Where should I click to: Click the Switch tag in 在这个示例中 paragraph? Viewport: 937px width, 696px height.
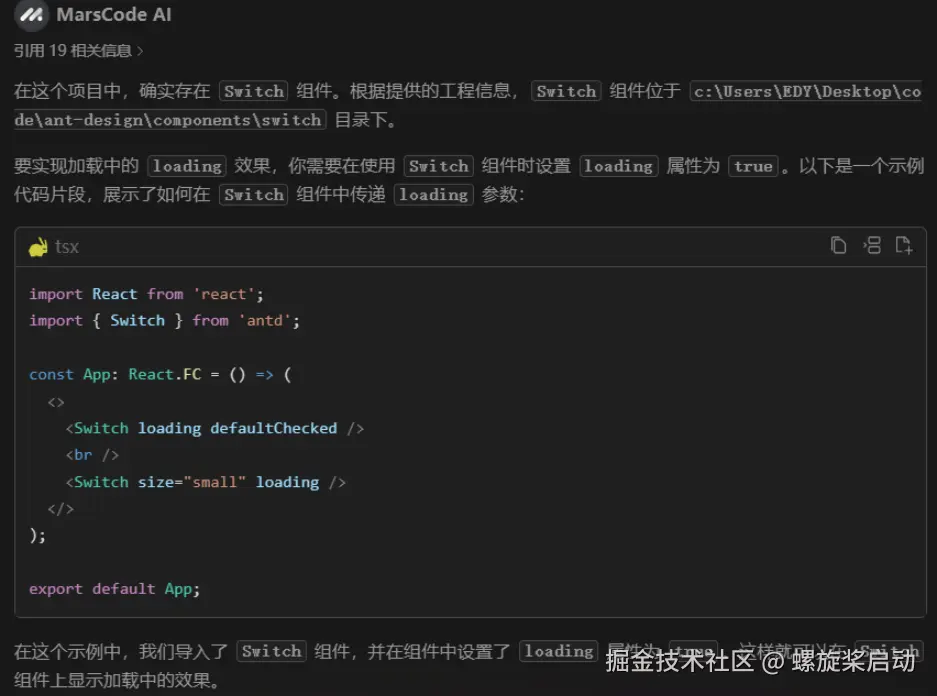(271, 651)
